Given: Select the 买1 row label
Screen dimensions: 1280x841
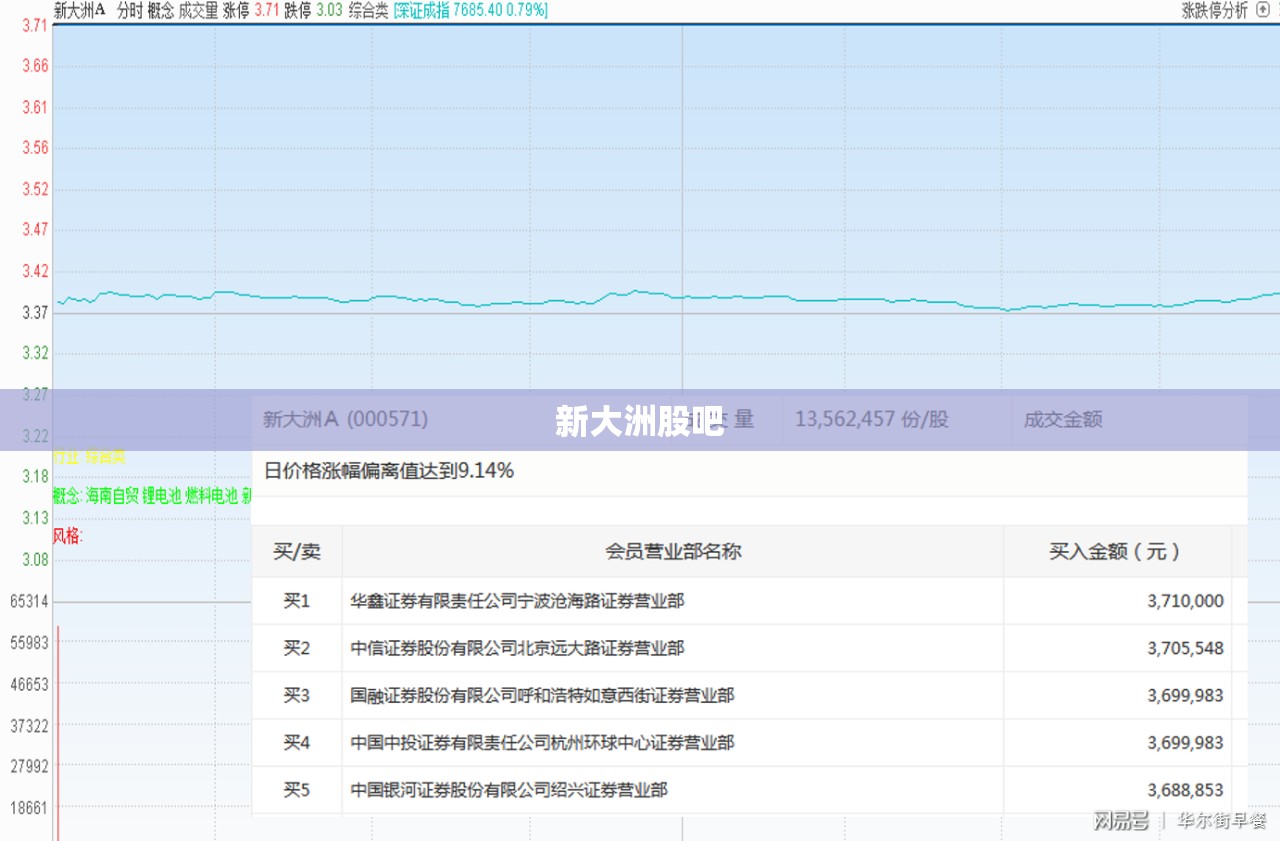Looking at the screenshot, I should point(297,601).
